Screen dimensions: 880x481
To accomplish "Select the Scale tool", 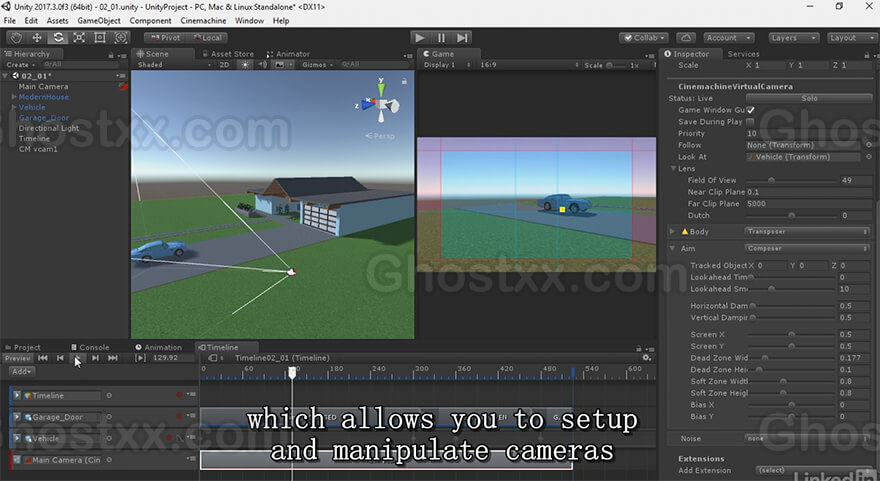I will (x=79, y=38).
